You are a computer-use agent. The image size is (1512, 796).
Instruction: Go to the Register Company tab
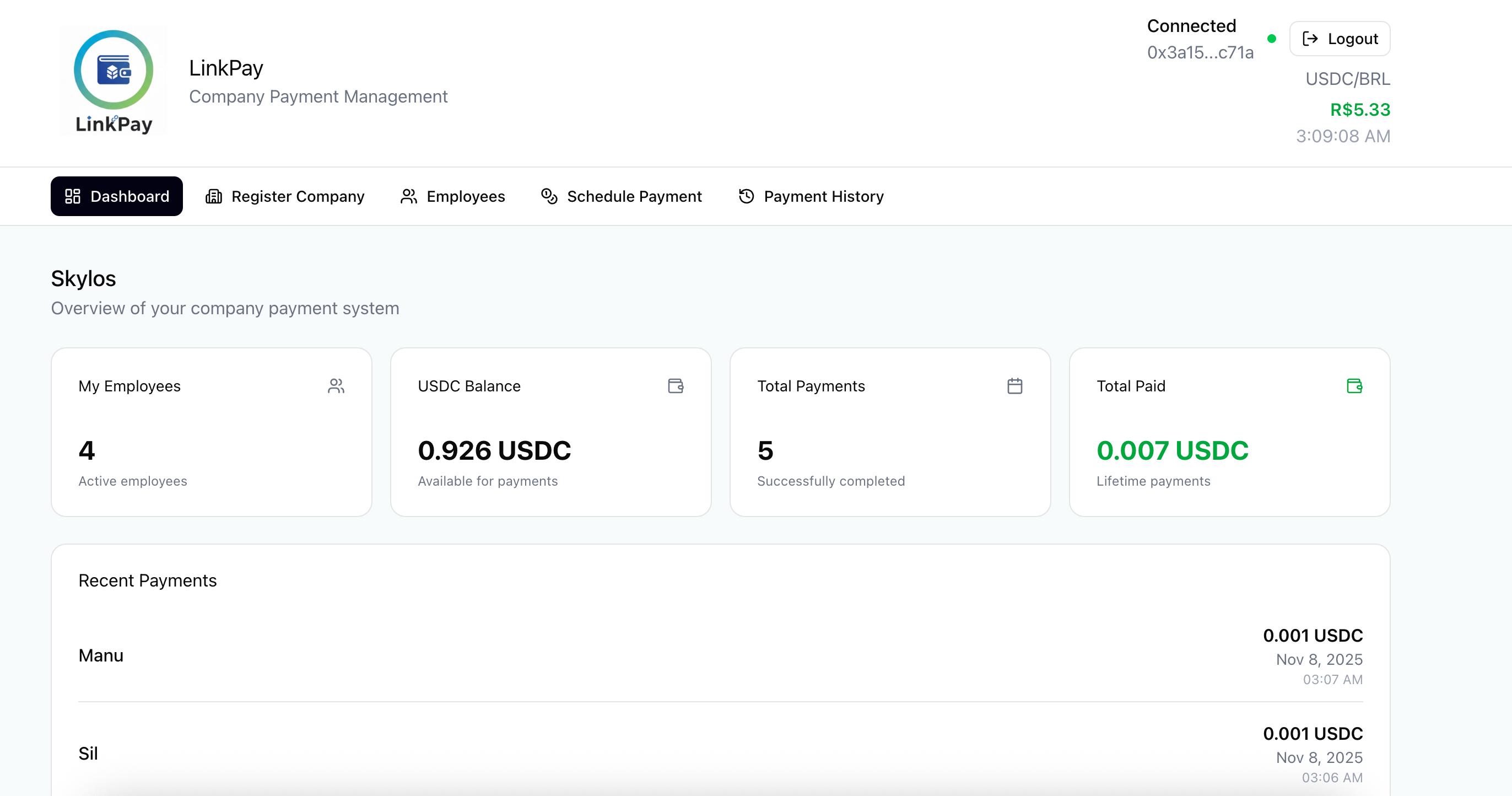pyautogui.click(x=285, y=197)
